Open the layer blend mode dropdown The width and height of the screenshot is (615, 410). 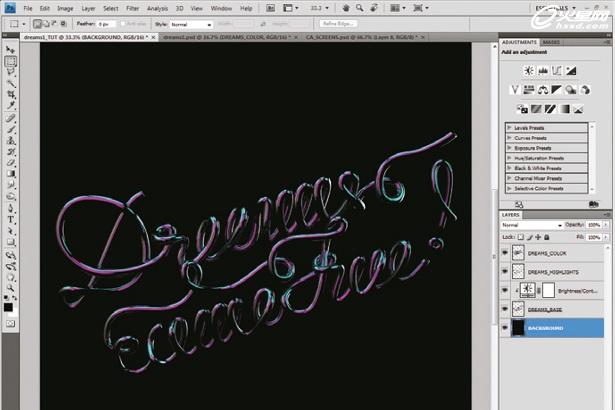click(532, 225)
